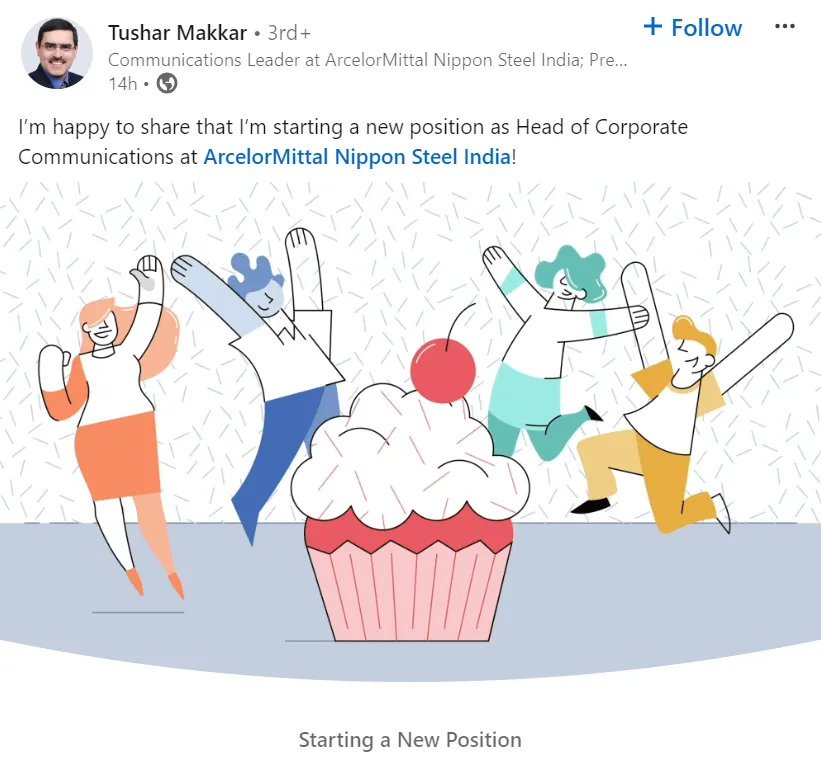Image resolution: width=821 pixels, height=757 pixels.
Task: Click the Starting a New Position caption
Action: 410,740
